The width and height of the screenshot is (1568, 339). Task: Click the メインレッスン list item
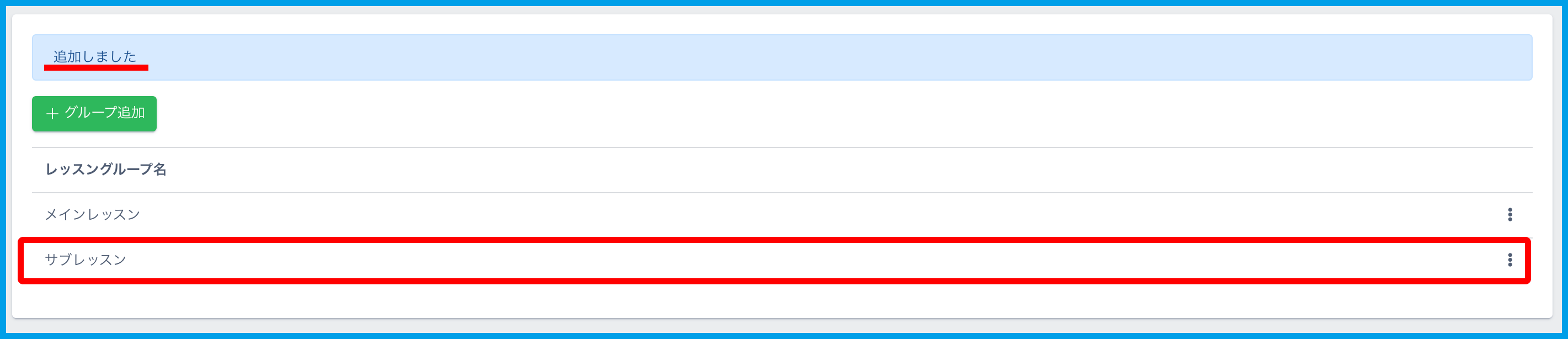(x=782, y=214)
